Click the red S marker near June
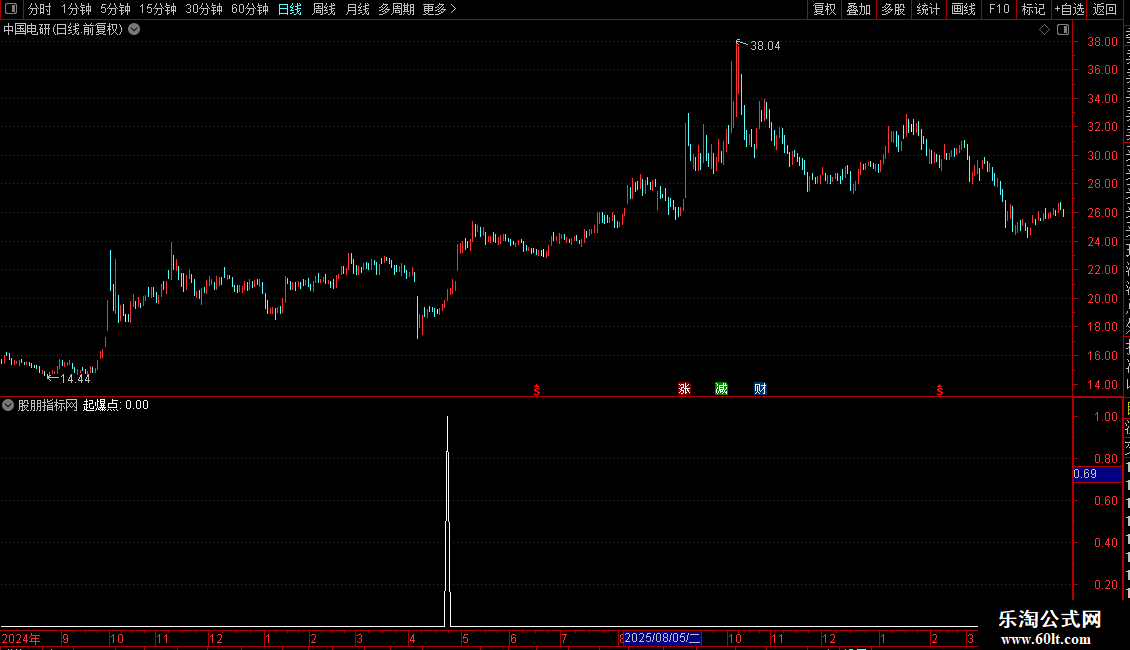The image size is (1130, 650). point(537,390)
